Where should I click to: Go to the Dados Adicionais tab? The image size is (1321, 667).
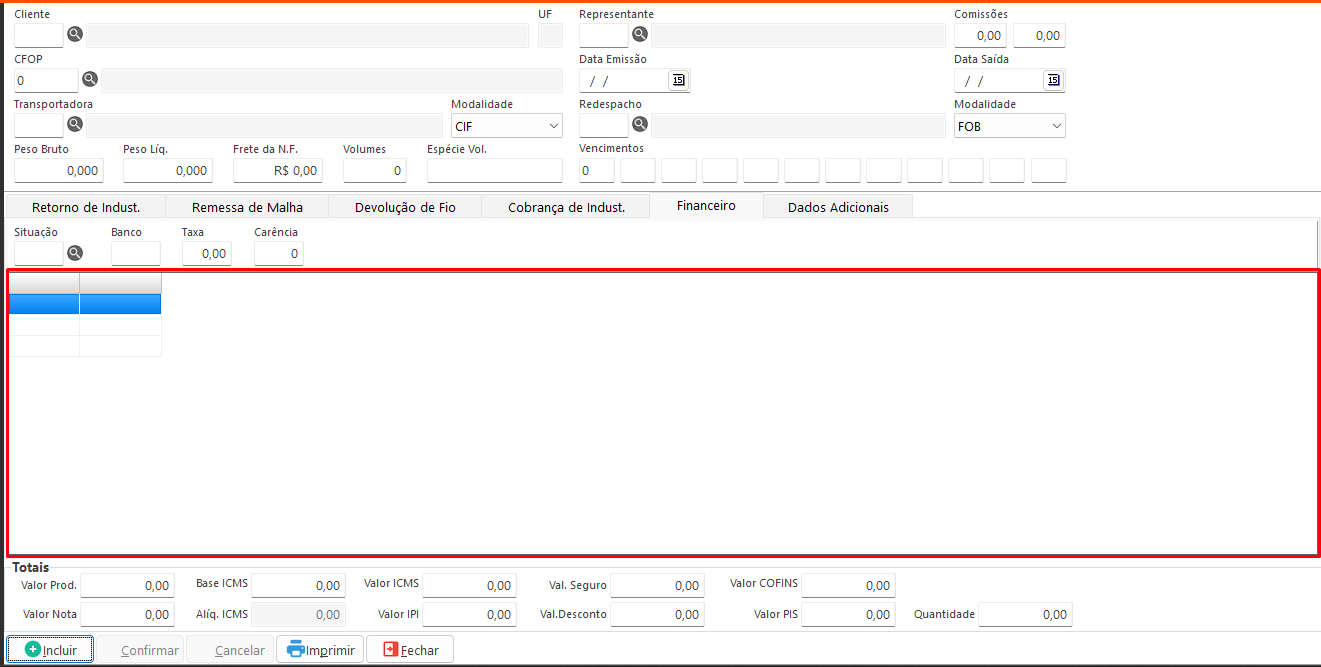pyautogui.click(x=837, y=207)
